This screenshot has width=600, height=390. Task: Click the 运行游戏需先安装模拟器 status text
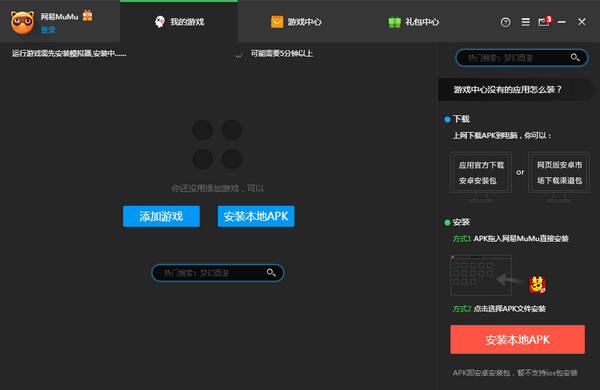click(69, 54)
